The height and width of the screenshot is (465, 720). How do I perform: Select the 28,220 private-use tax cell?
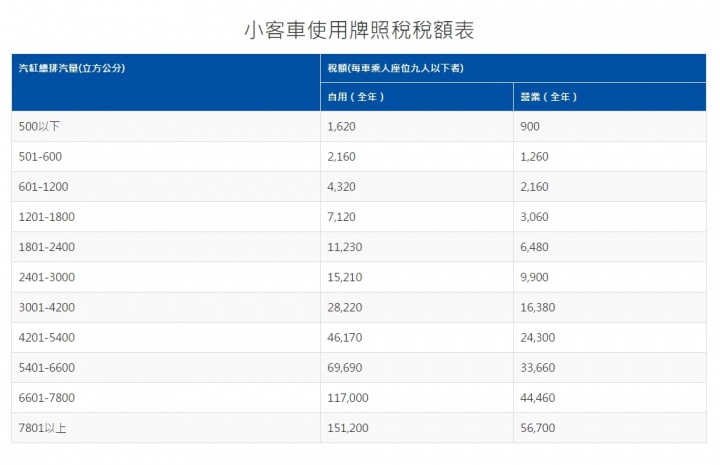pos(345,307)
